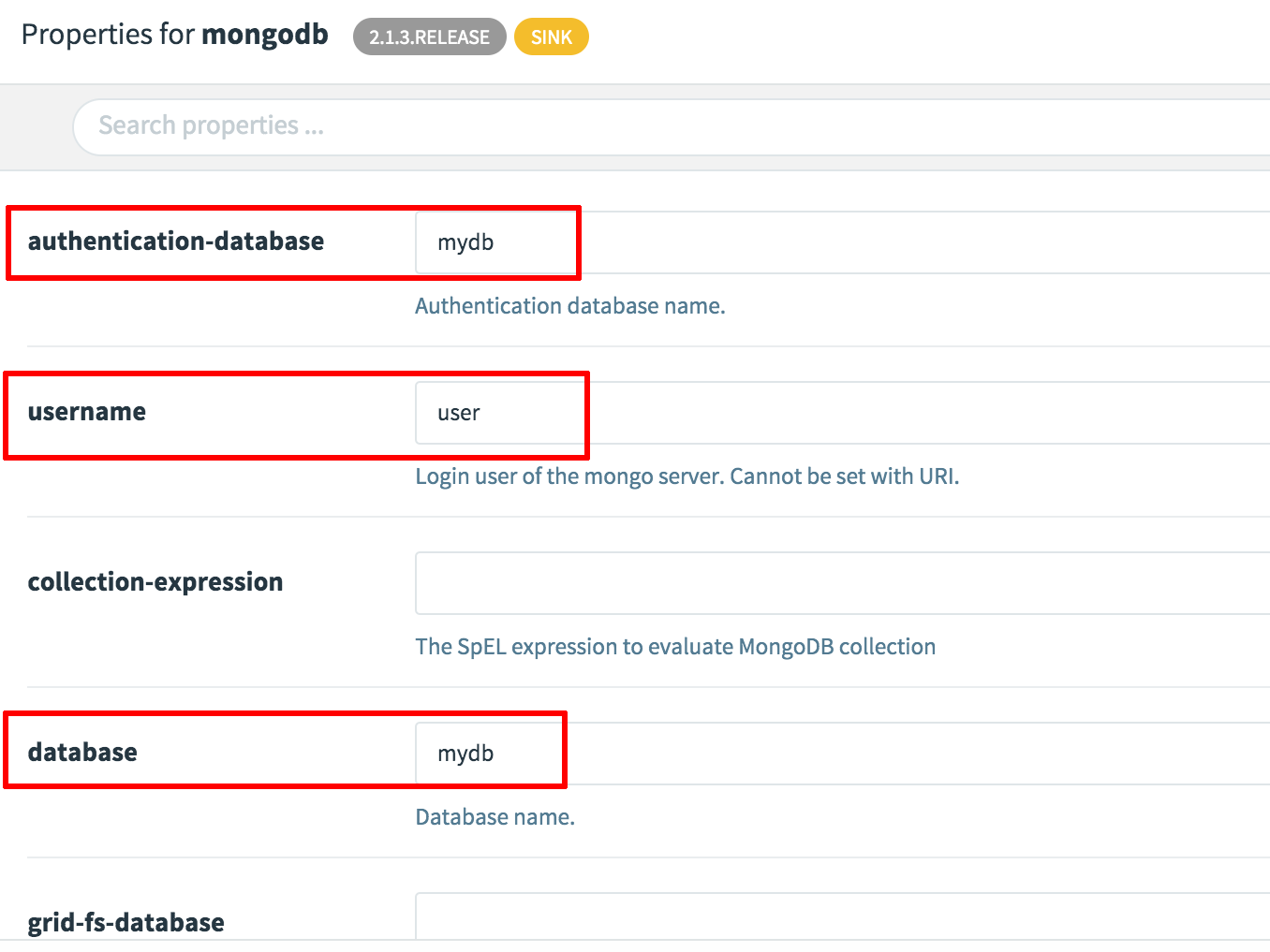This screenshot has width=1270, height=952.
Task: Click the authentication-database property label
Action: click(x=176, y=242)
